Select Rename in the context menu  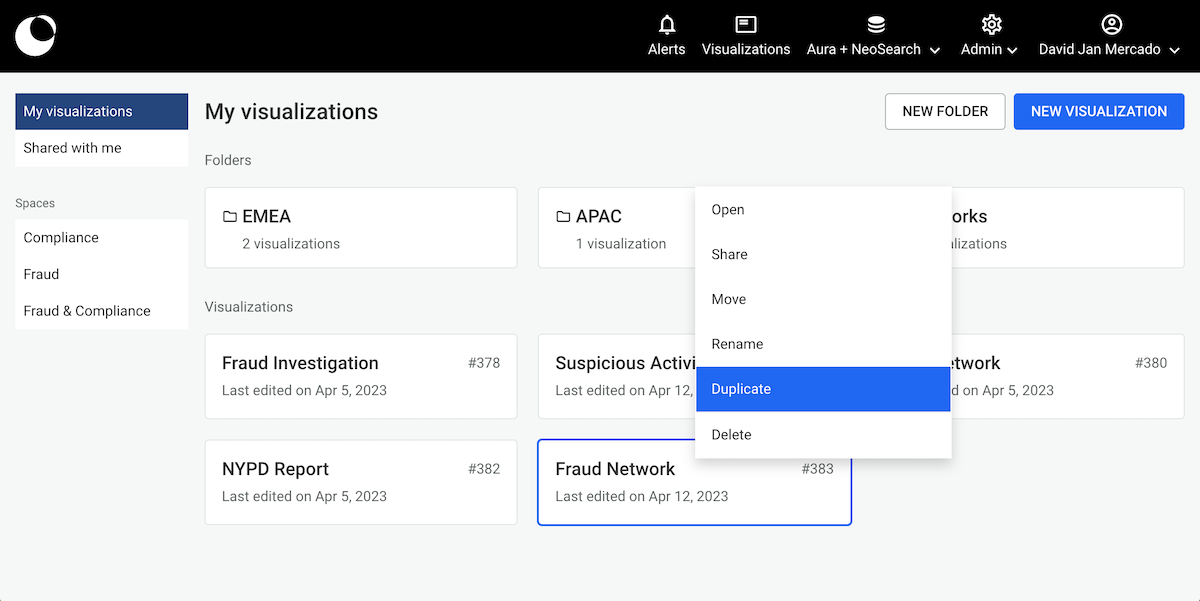coord(822,344)
